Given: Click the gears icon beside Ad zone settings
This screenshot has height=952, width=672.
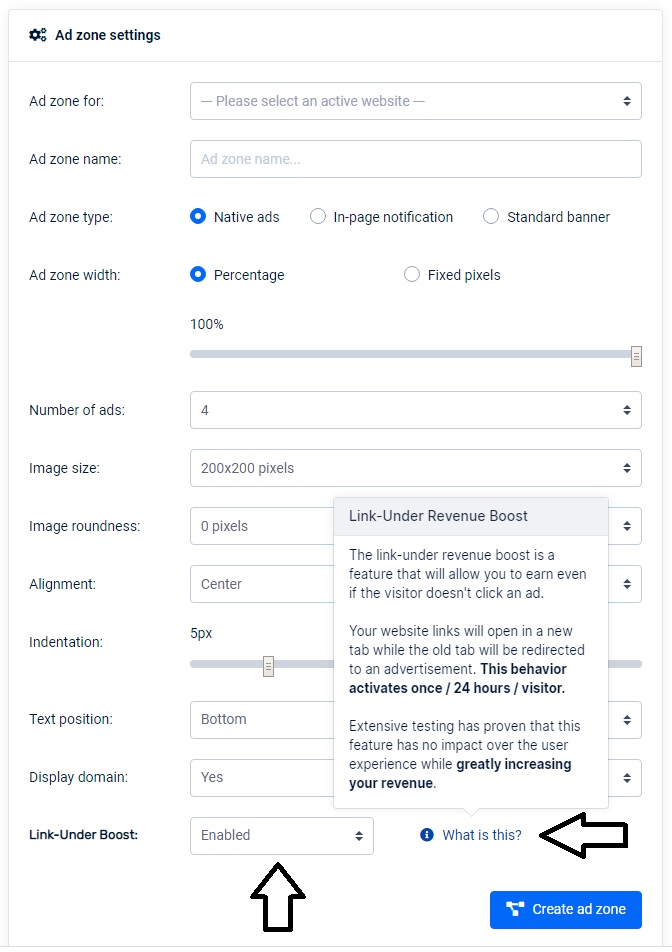Looking at the screenshot, I should point(38,35).
